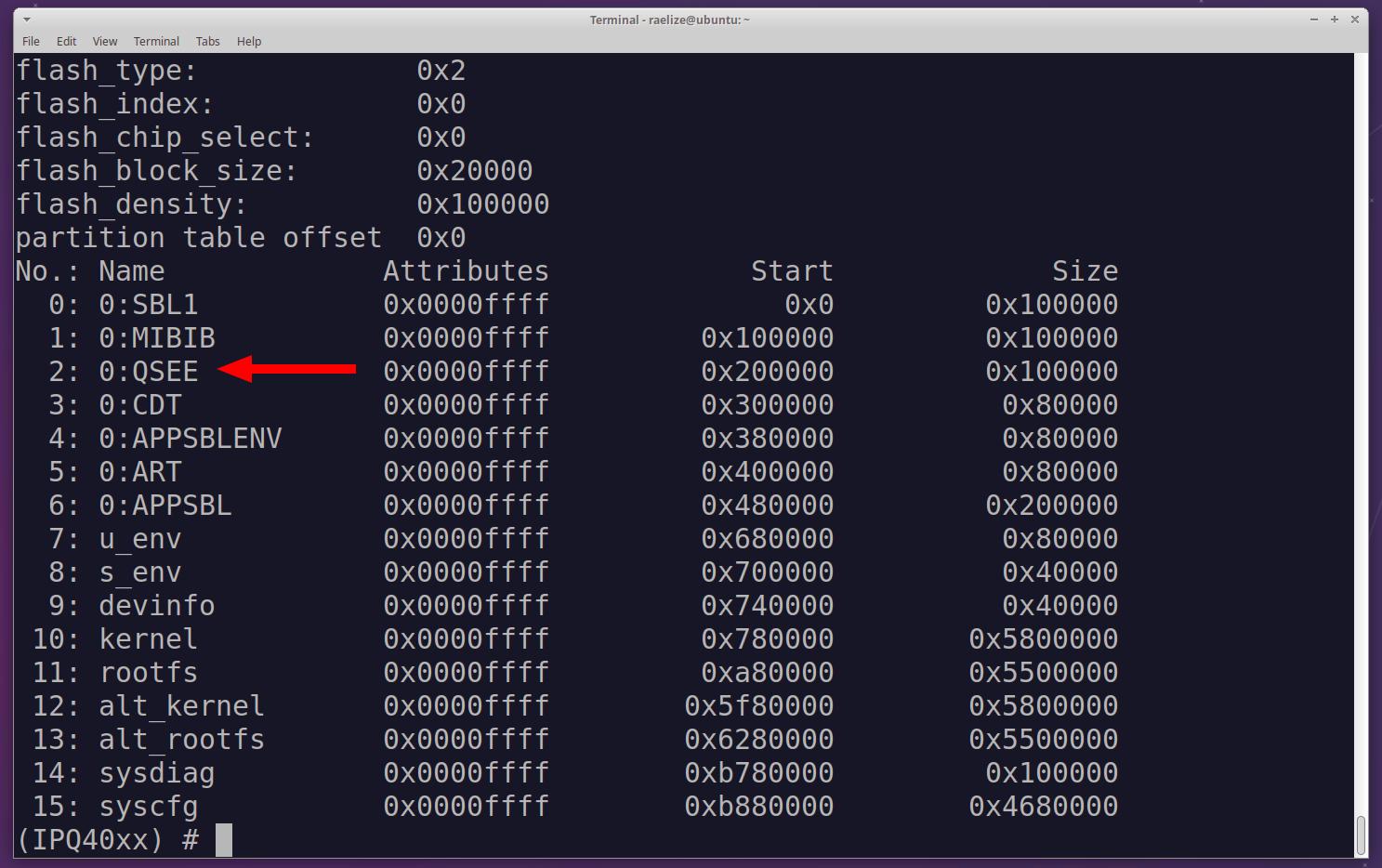Click the terminal scrollbar handle

coord(1361,835)
